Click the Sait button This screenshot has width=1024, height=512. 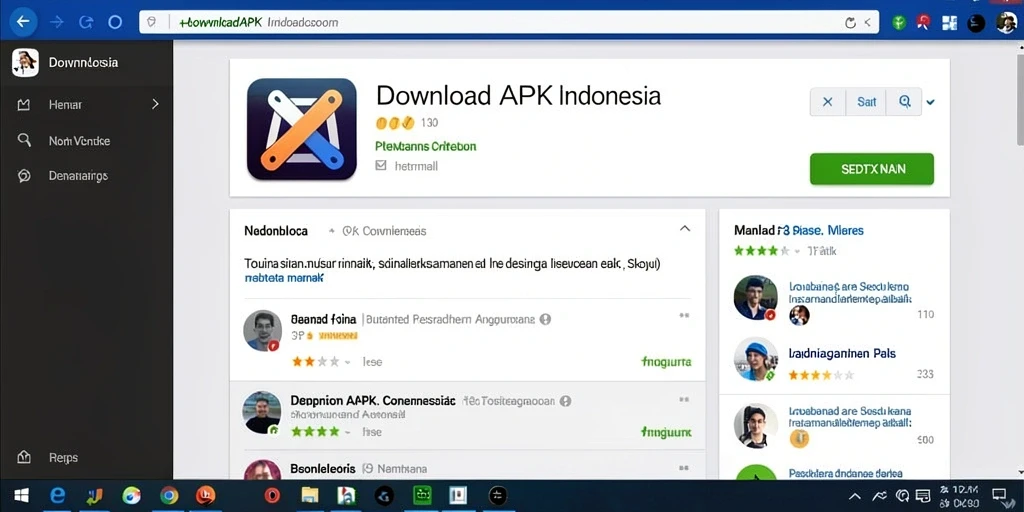coord(867,102)
